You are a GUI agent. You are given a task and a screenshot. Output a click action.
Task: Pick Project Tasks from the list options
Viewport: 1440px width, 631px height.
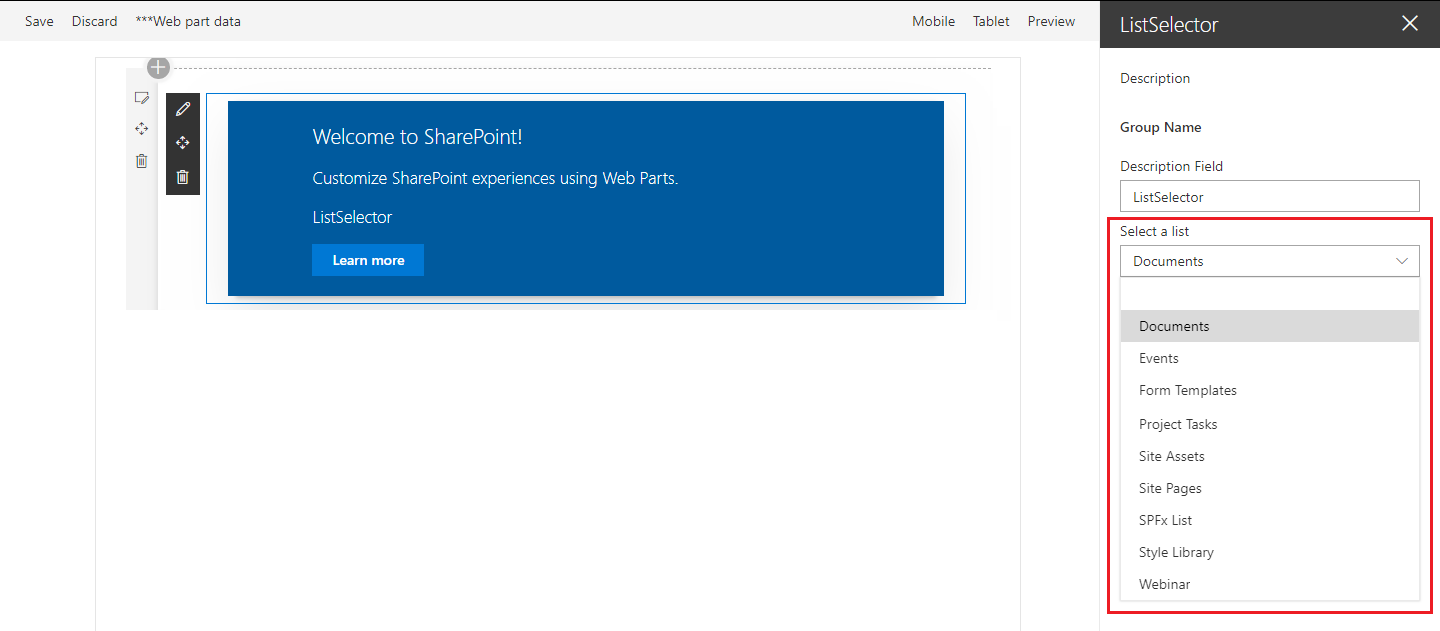coord(1178,424)
